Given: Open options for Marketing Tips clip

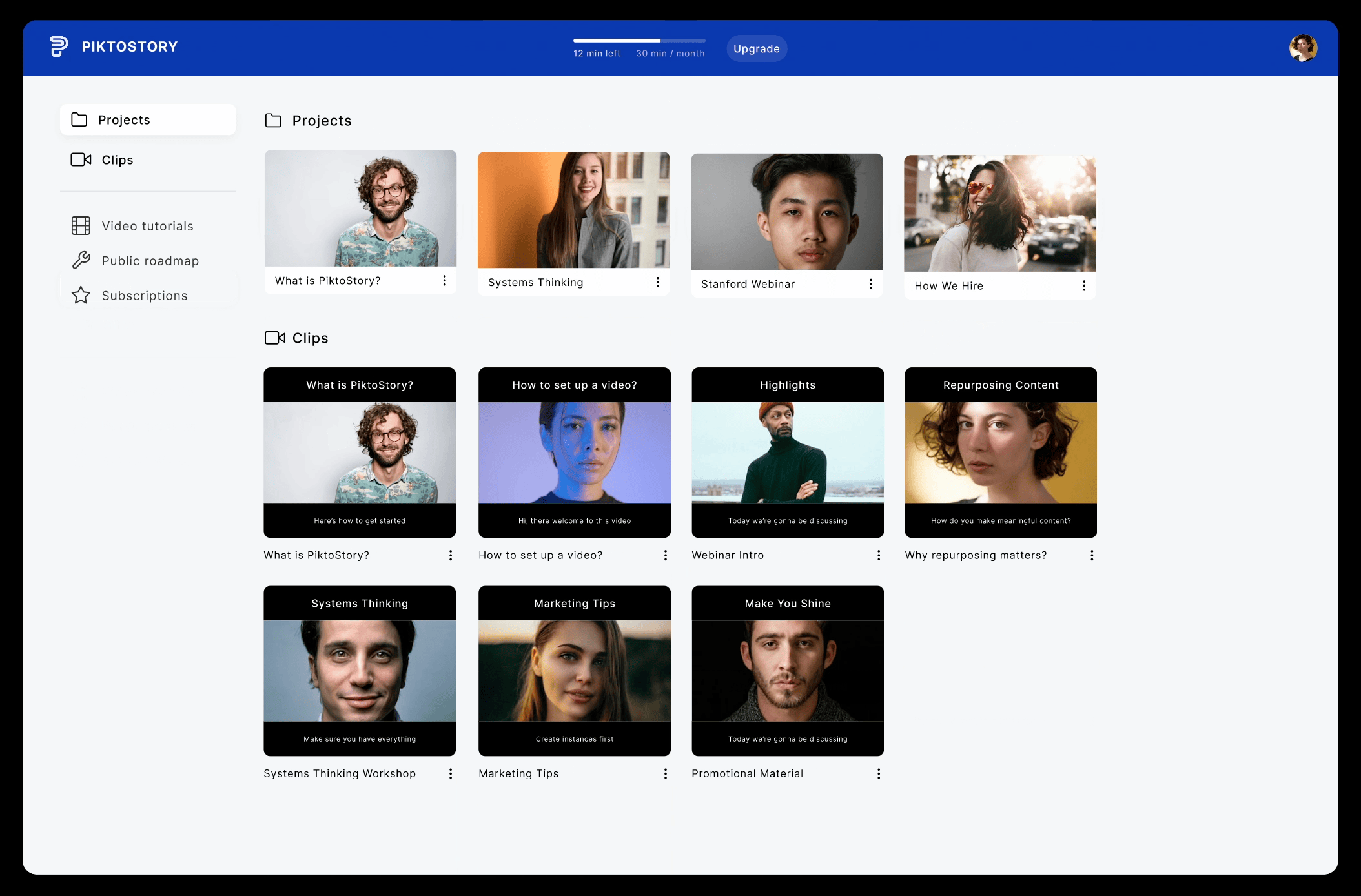Looking at the screenshot, I should (665, 773).
